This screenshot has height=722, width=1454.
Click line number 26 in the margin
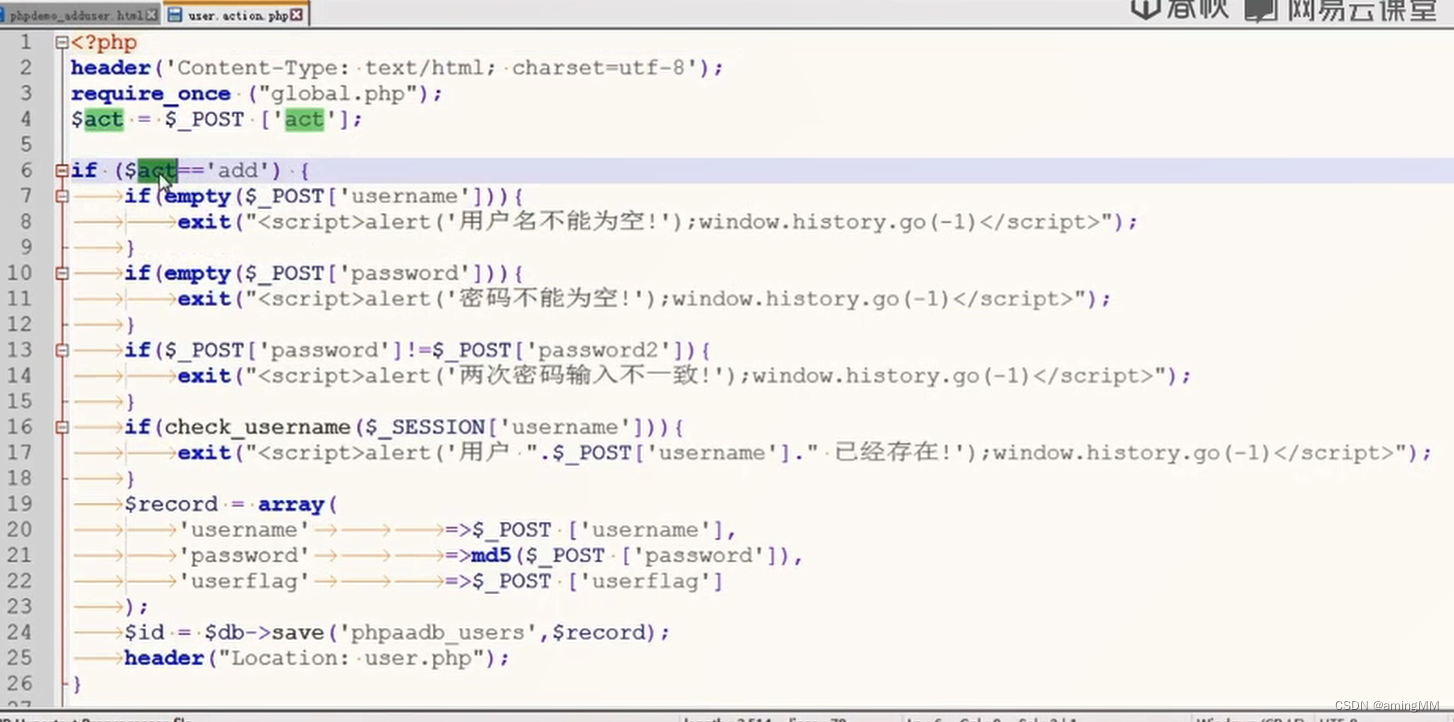coord(20,683)
